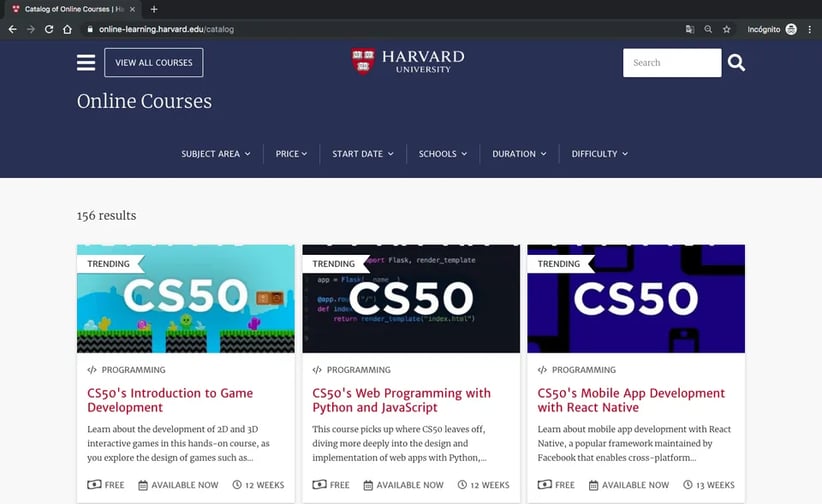The height and width of the screenshot is (504, 822).
Task: Click AVAILABLE NOW on Mobile App card
Action: coord(635,485)
